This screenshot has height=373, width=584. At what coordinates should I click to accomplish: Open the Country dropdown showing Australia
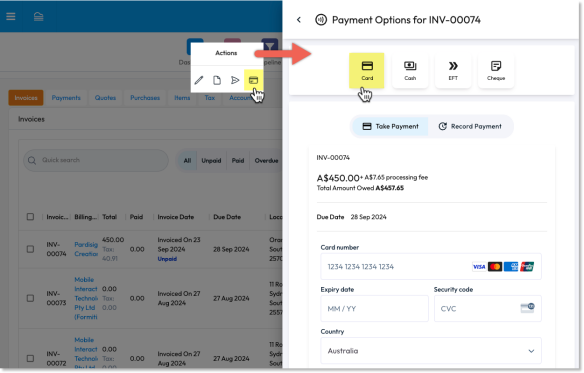click(431, 351)
